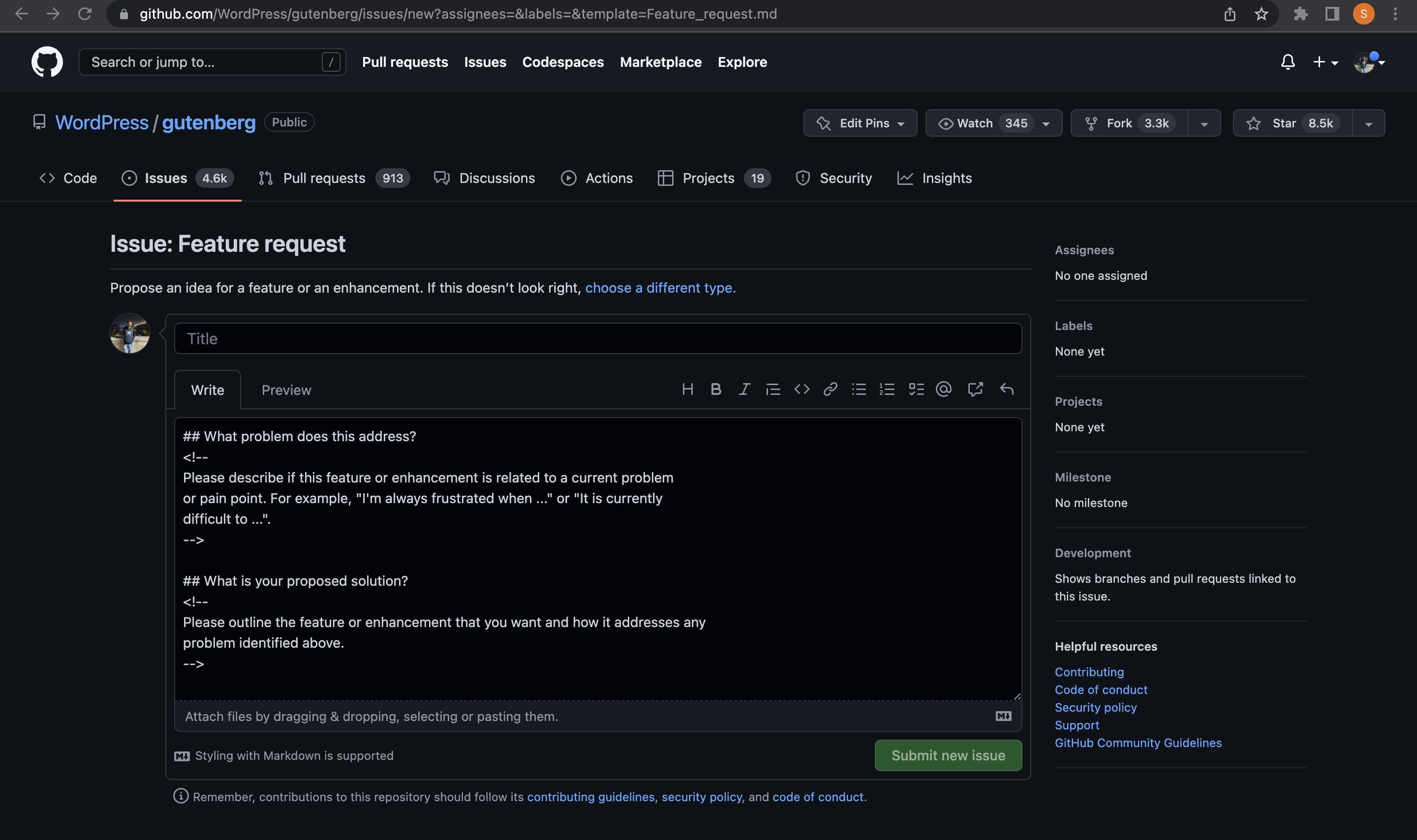Reference an issue or pull request icon
The height and width of the screenshot is (840, 1417).
click(x=975, y=389)
